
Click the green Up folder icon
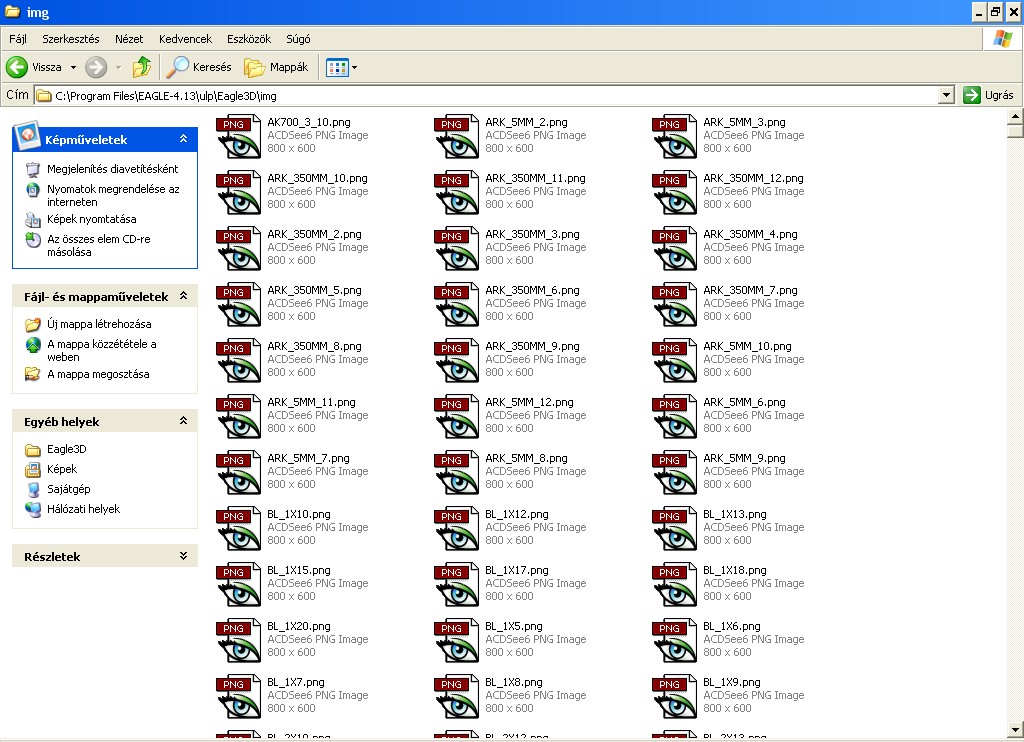(x=142, y=67)
